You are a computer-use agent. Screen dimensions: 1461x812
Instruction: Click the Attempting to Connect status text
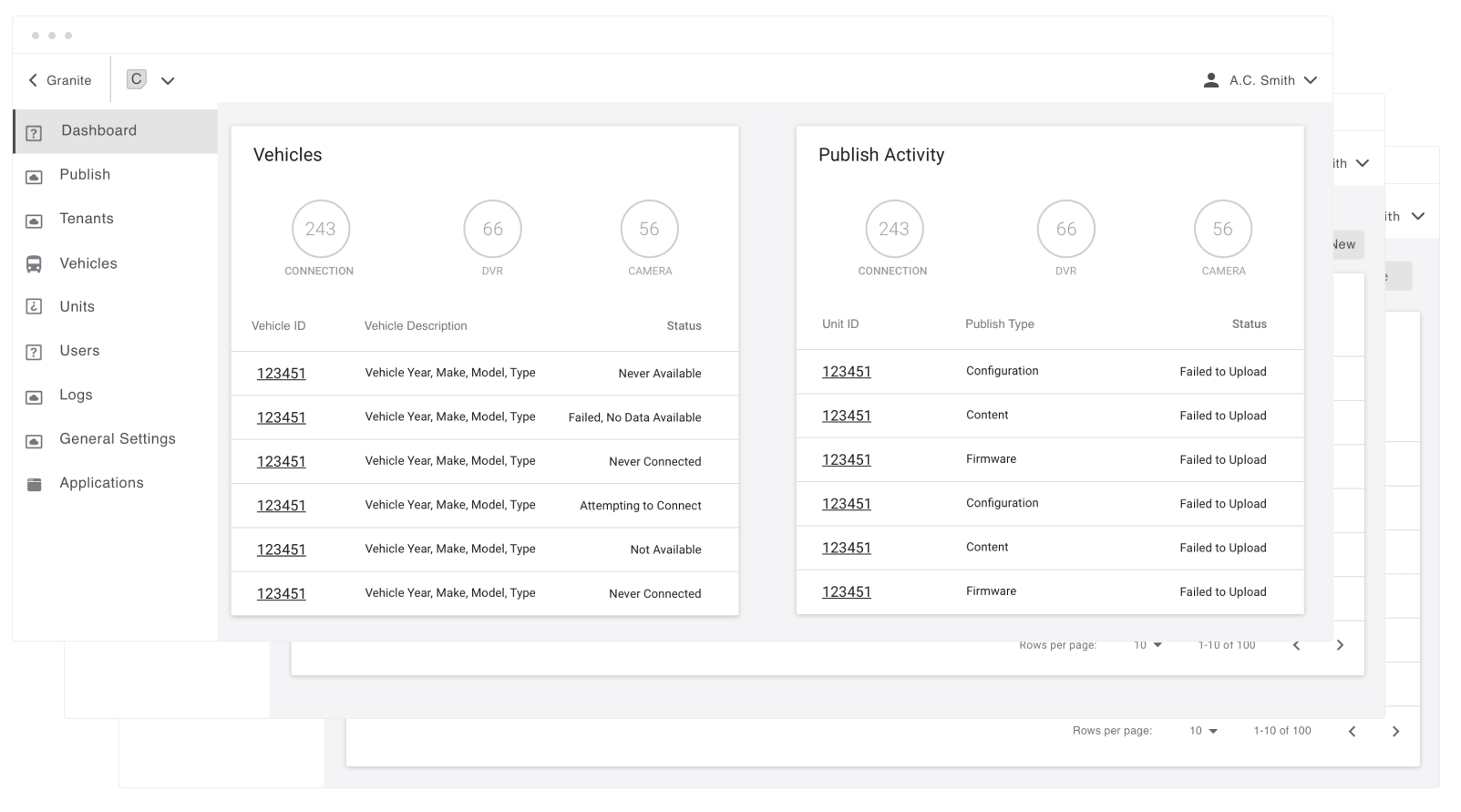pos(641,506)
